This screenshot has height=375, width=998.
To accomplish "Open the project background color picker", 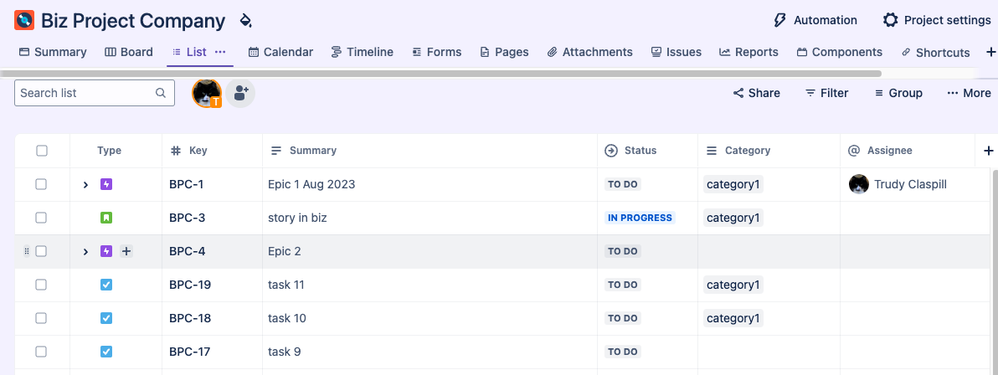I will (x=246, y=21).
